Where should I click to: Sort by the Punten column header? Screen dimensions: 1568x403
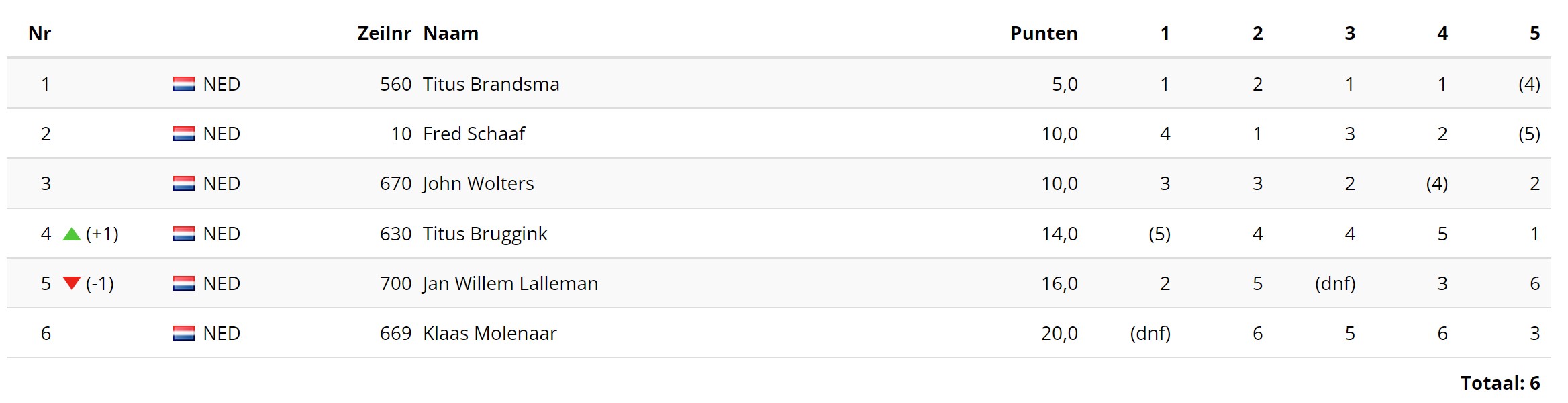tap(1043, 33)
